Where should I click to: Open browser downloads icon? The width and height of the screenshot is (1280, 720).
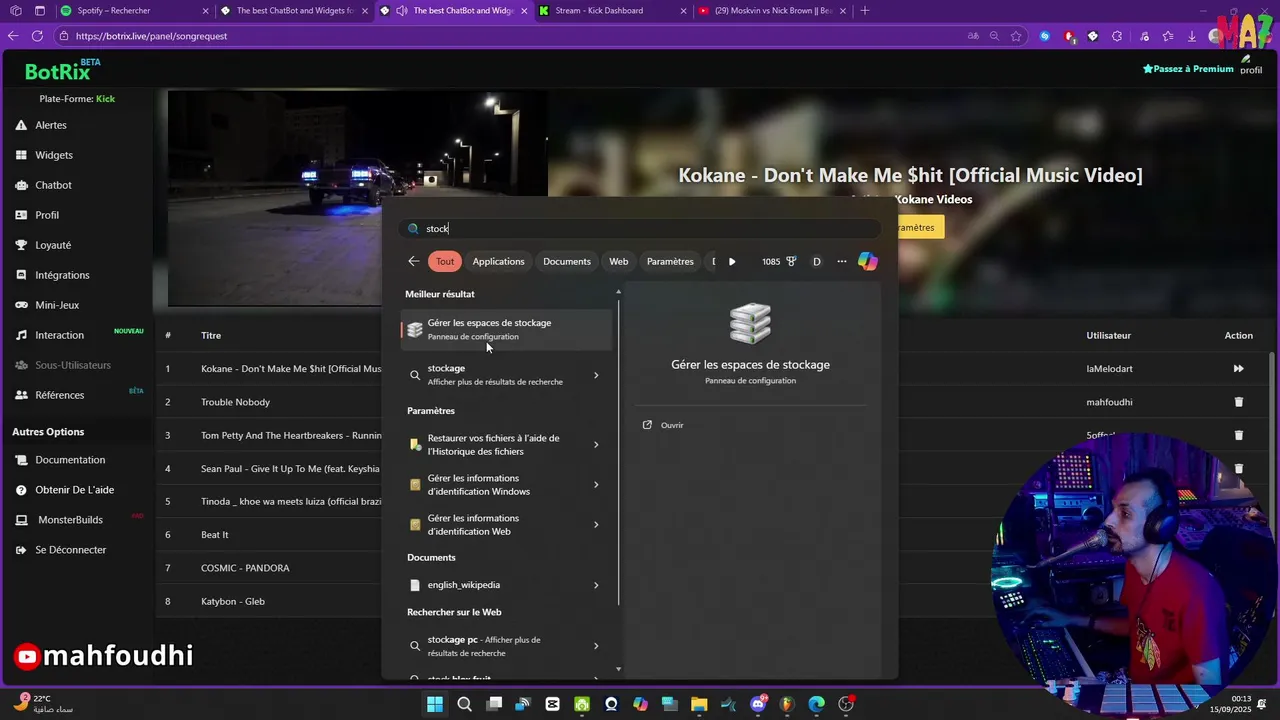click(1192, 36)
